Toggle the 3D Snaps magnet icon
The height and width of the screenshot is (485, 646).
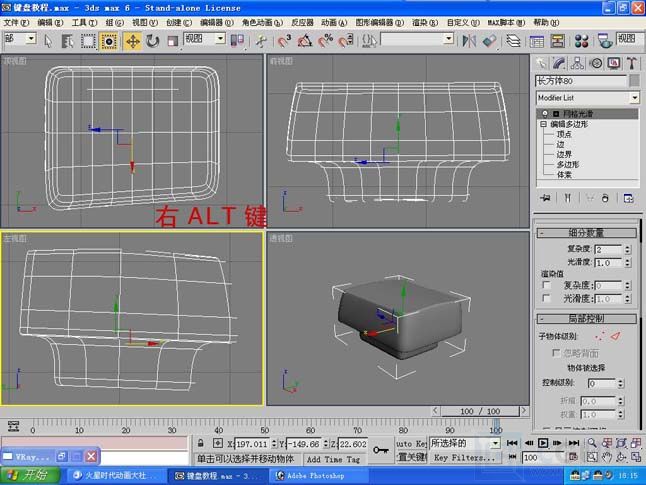point(284,41)
